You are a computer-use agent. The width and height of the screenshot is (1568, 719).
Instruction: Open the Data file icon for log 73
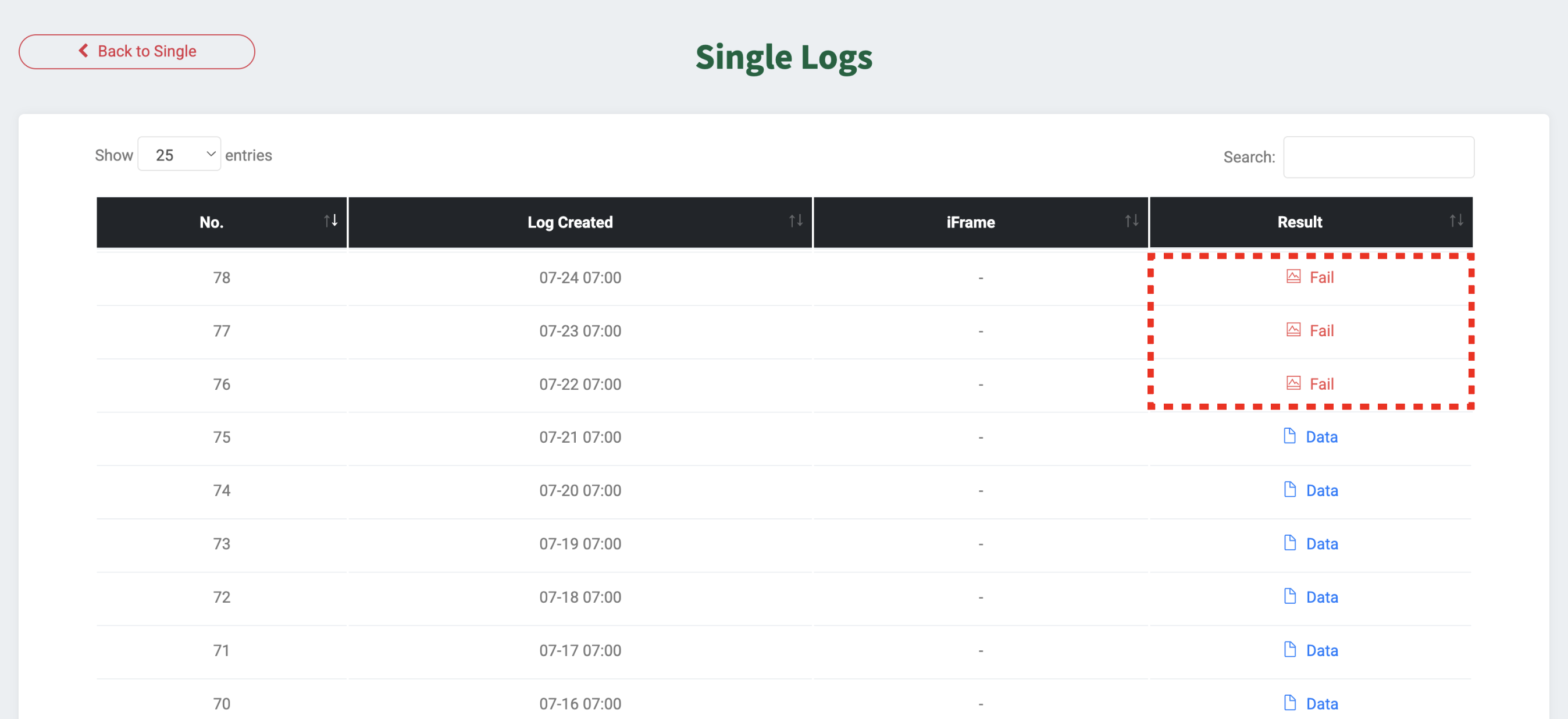pos(1289,542)
